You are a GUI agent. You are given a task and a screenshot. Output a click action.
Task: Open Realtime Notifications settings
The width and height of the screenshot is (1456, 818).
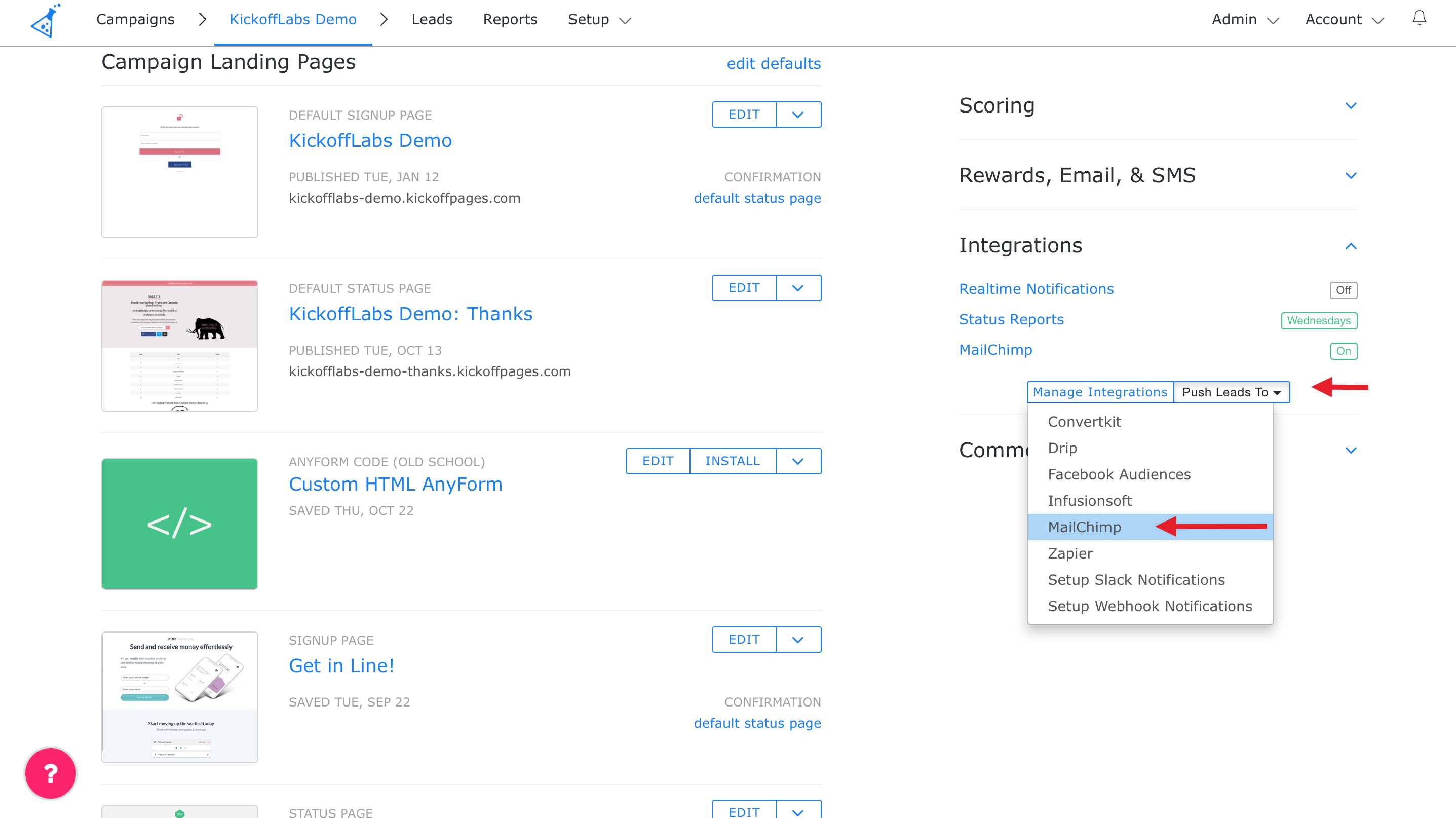click(1036, 289)
